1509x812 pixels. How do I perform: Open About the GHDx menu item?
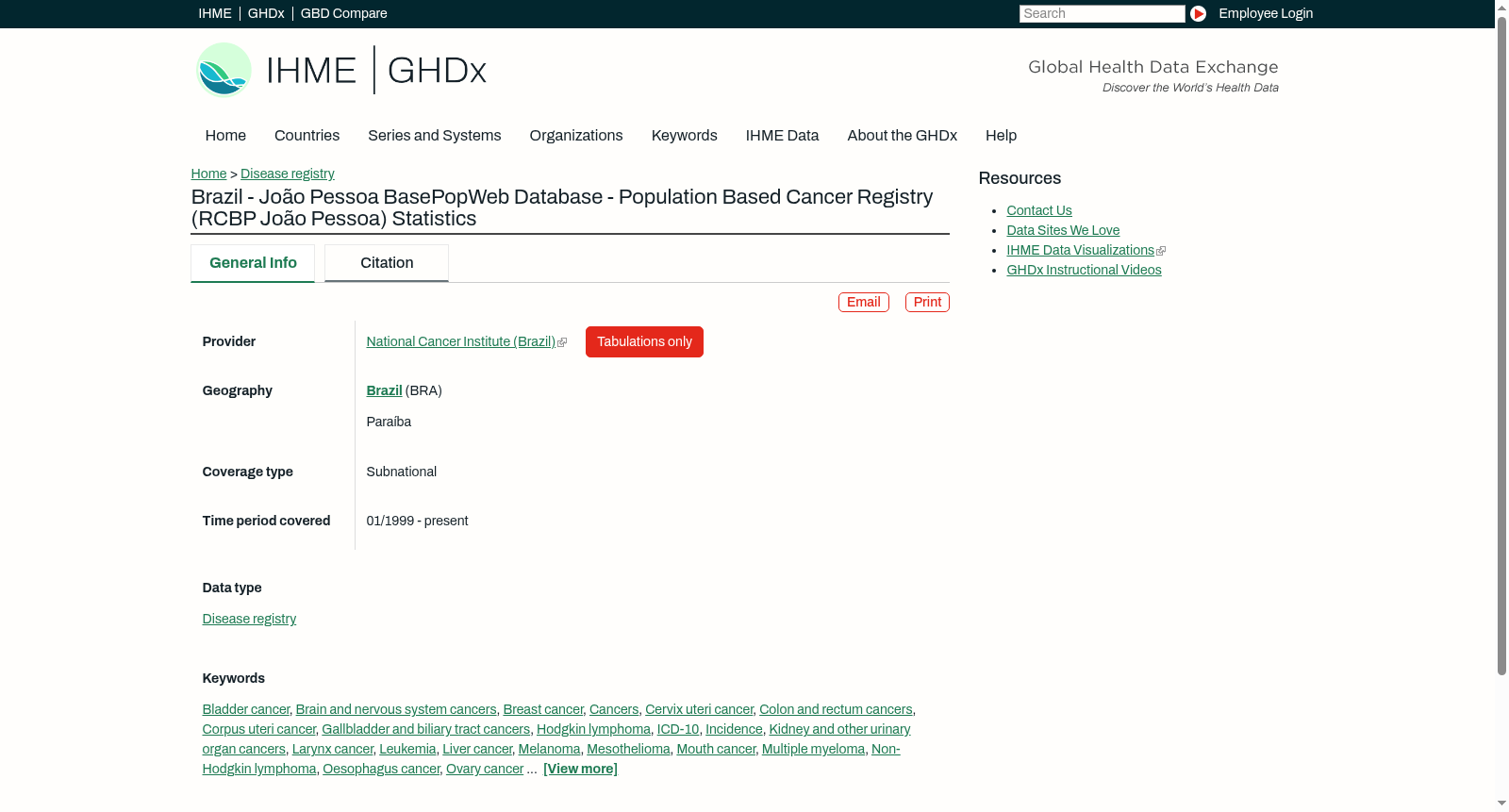(x=902, y=136)
